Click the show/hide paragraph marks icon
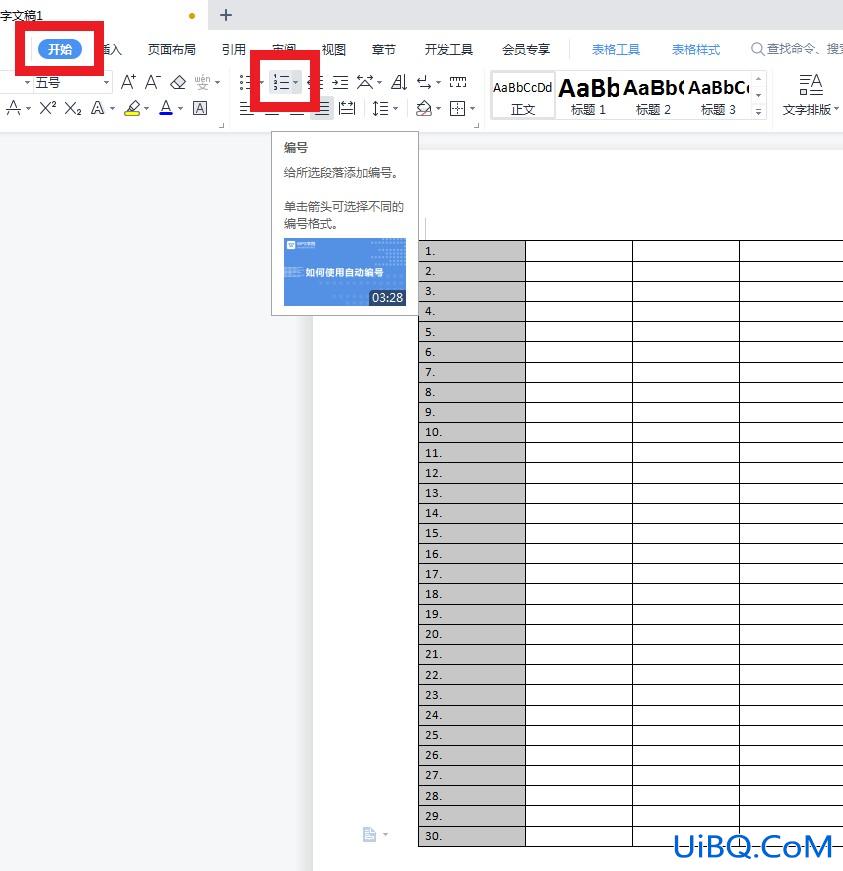The height and width of the screenshot is (871, 843). tap(424, 83)
